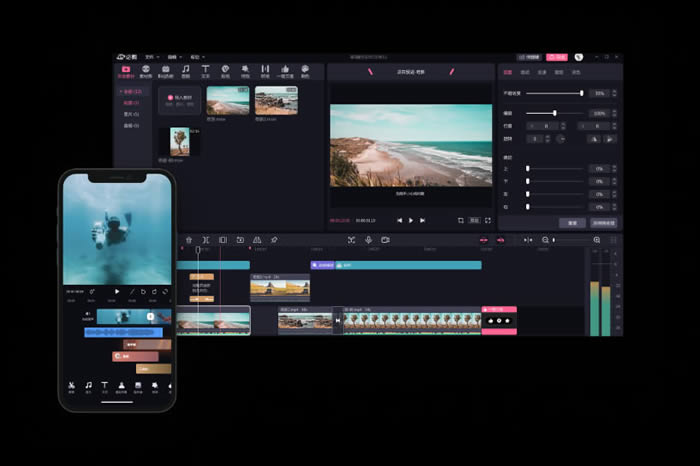Skip to the previous frame in preview
Viewport: 700px width, 466px height.
[x=398, y=220]
